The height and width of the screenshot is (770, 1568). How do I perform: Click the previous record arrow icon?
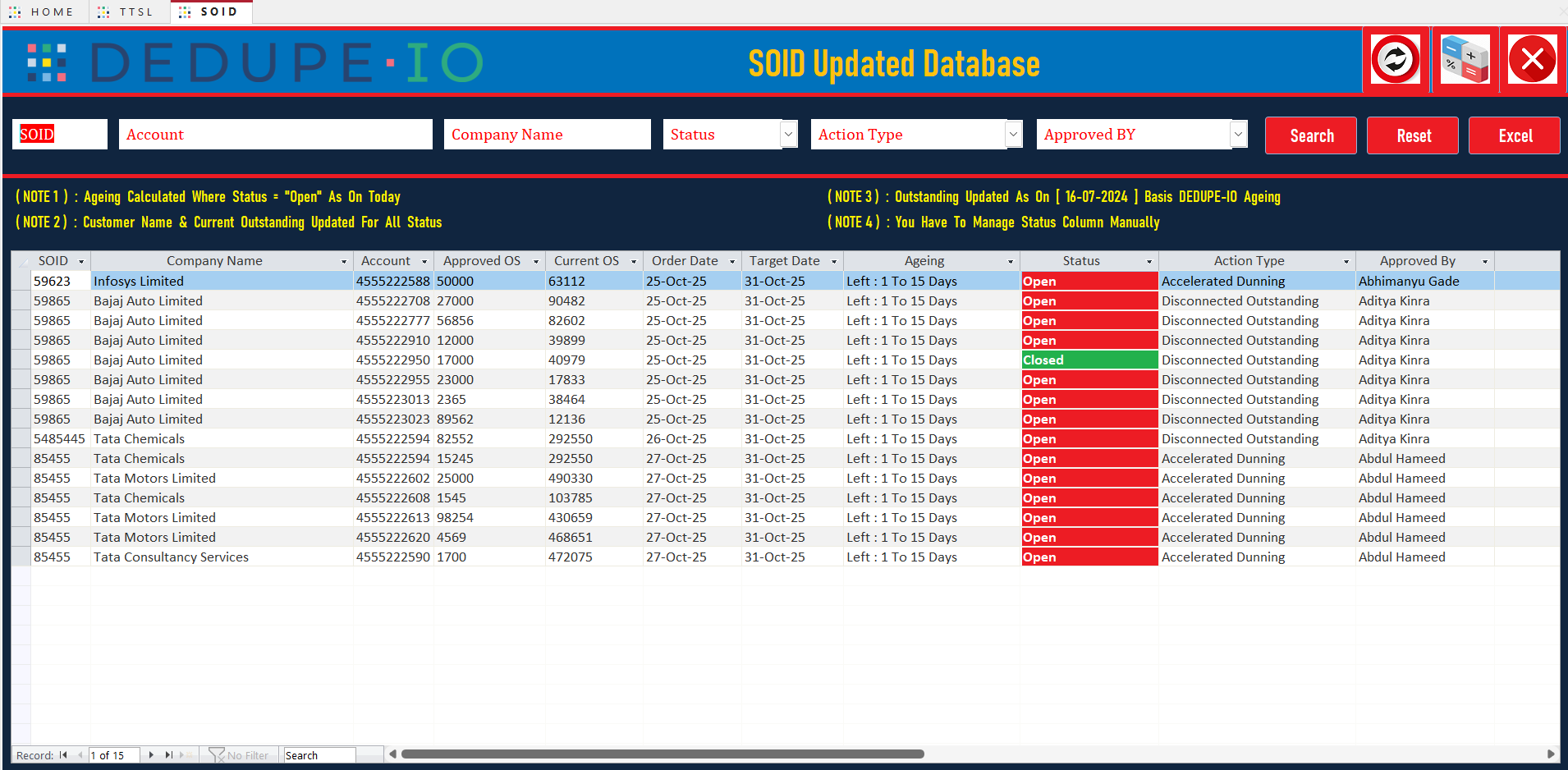pos(80,754)
